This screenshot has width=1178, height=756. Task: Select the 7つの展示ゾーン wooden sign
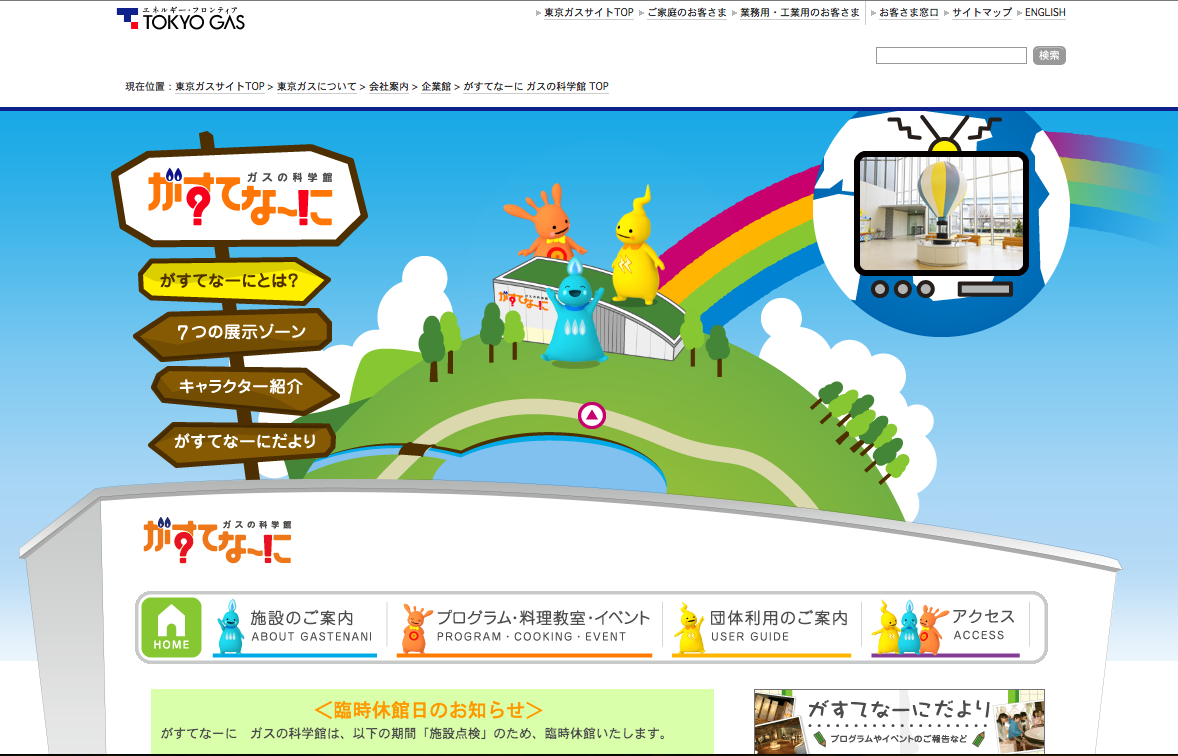pos(236,333)
